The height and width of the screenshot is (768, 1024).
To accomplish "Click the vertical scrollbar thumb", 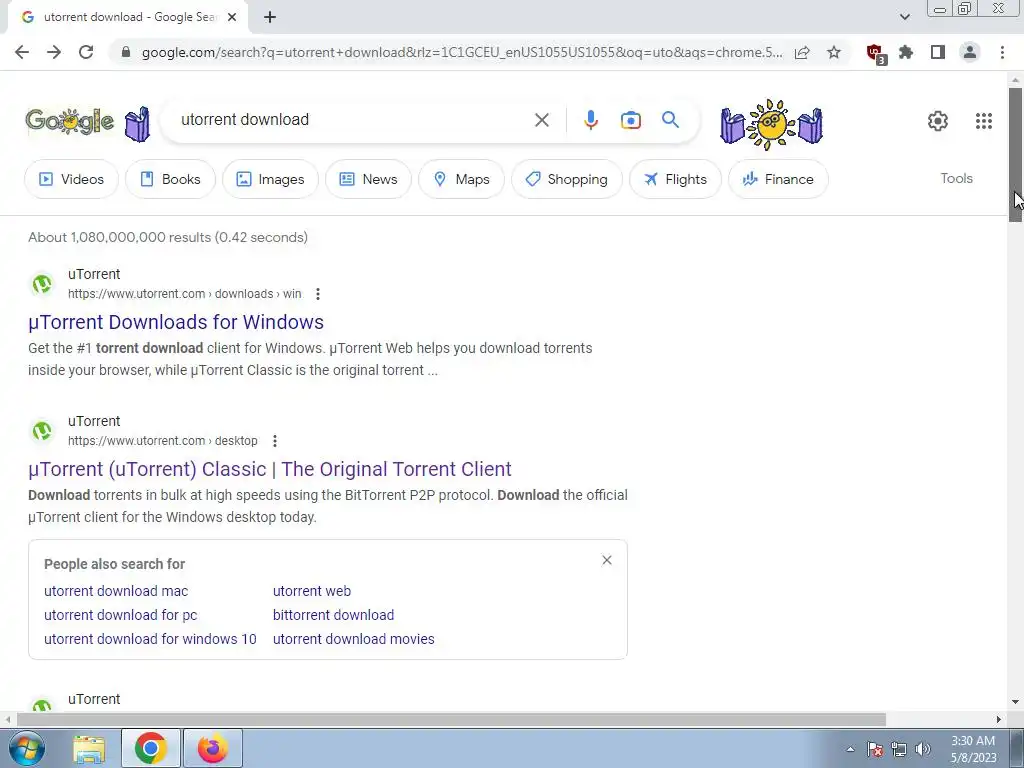I will [1015, 155].
